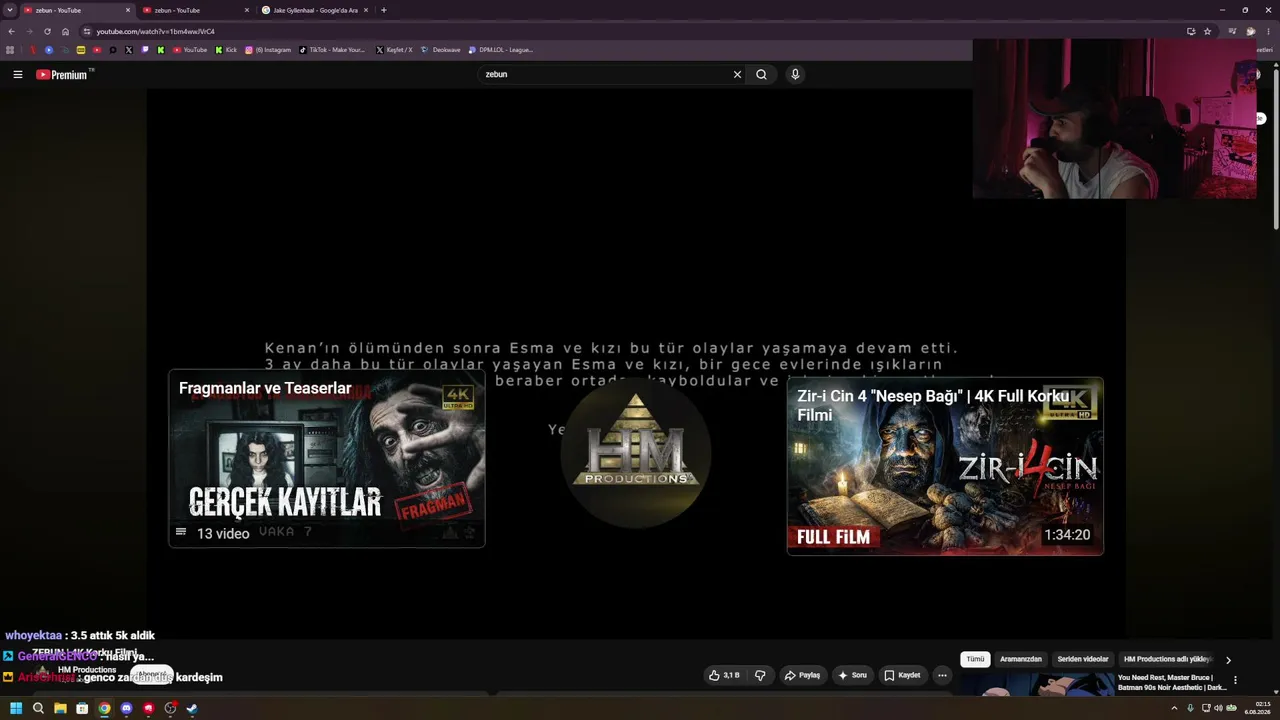Open File Explorer from the taskbar
Screen dimensions: 1280x720
click(x=60, y=709)
